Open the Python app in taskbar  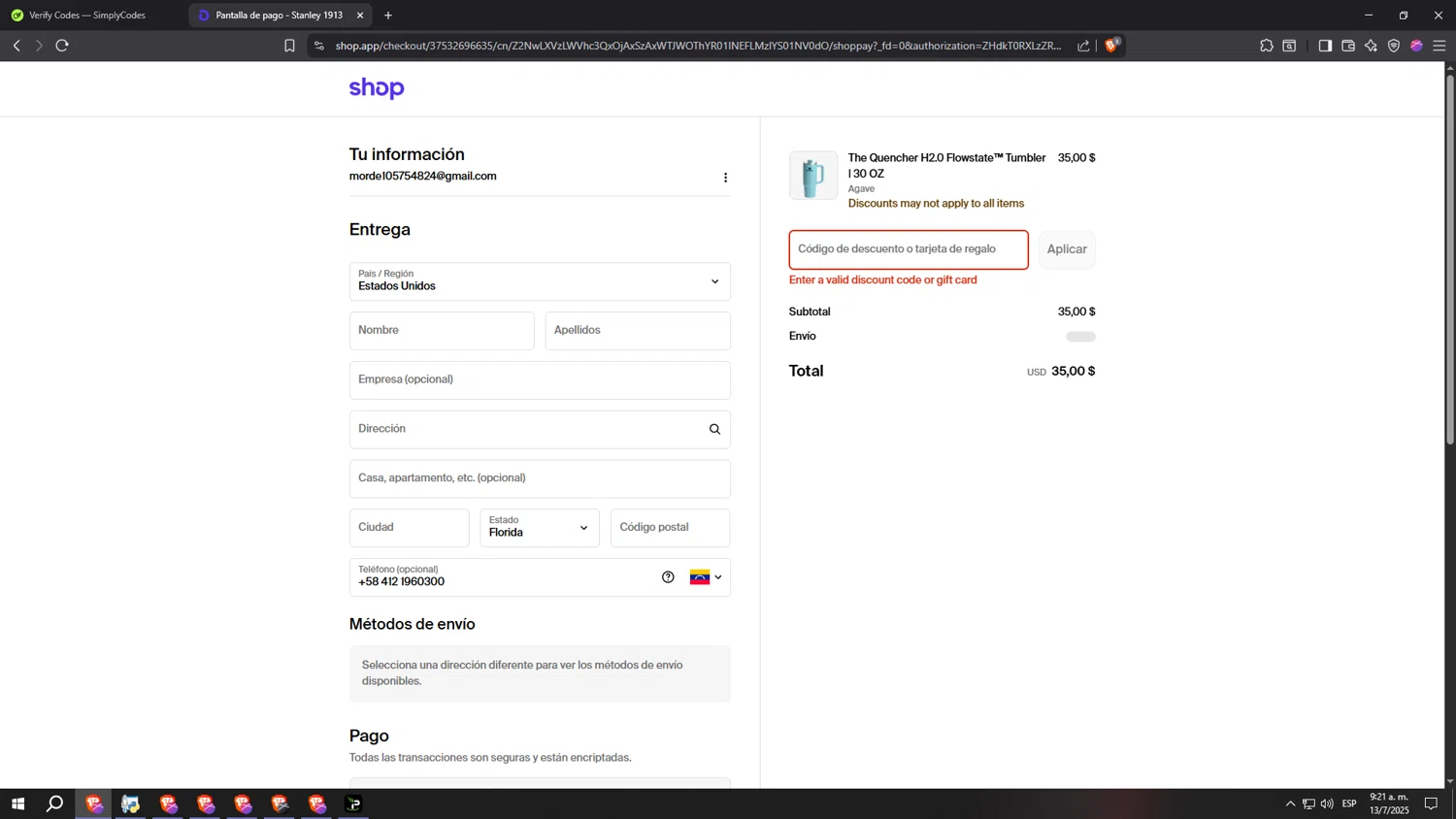coord(130,803)
